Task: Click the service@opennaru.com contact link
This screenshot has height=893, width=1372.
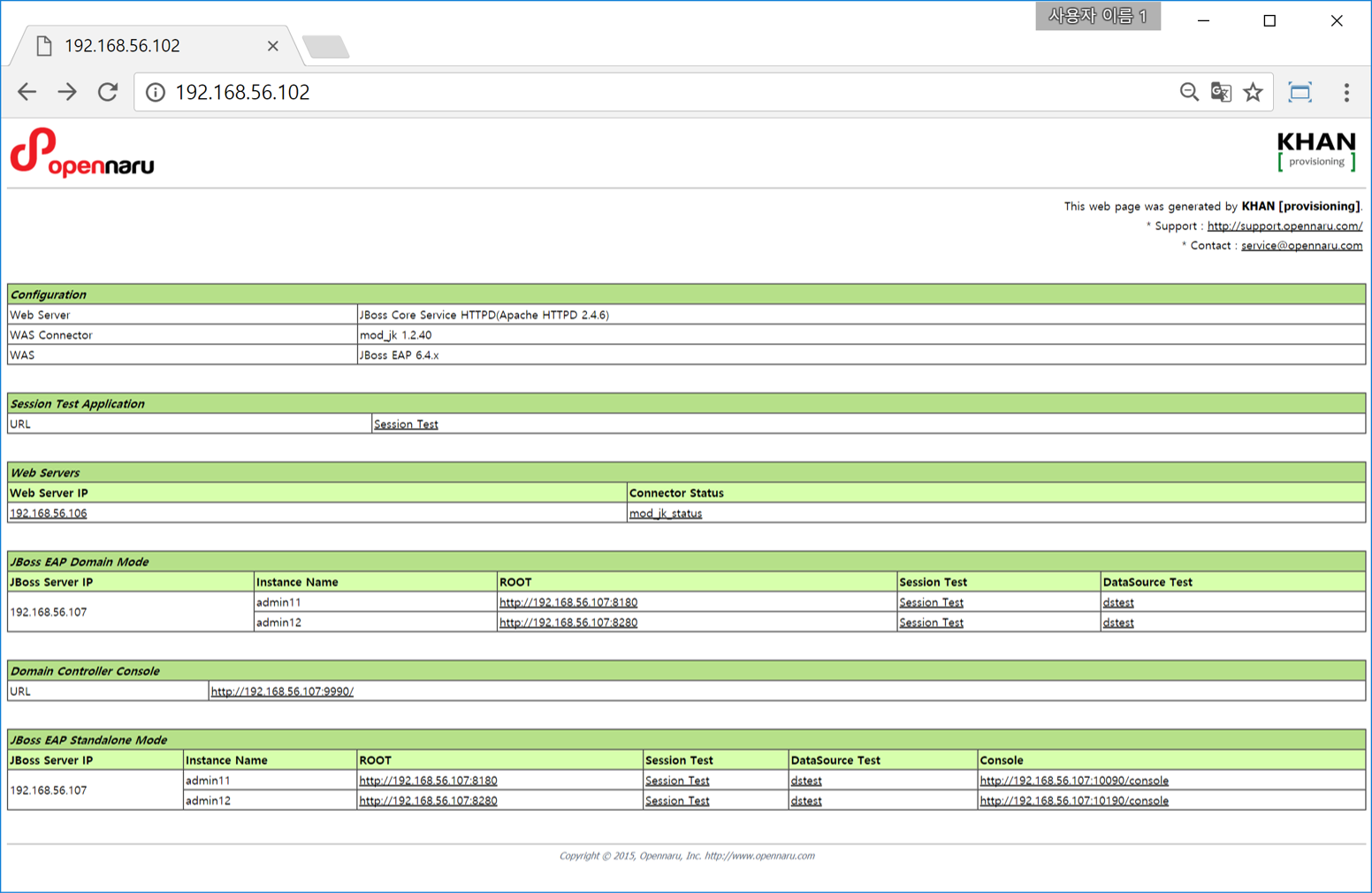Action: [x=1300, y=246]
